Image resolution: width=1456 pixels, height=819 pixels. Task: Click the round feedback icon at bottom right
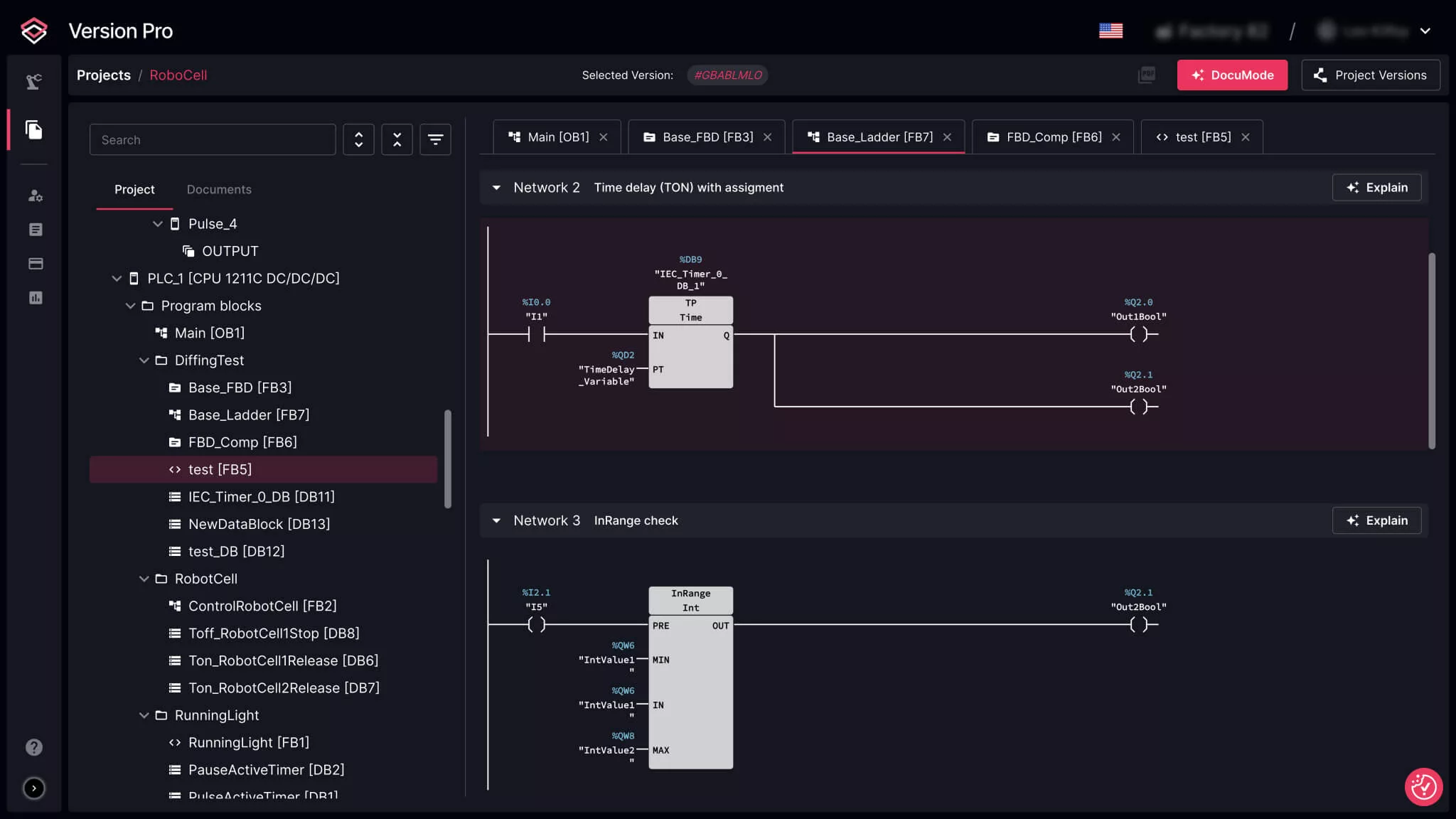(x=1423, y=787)
